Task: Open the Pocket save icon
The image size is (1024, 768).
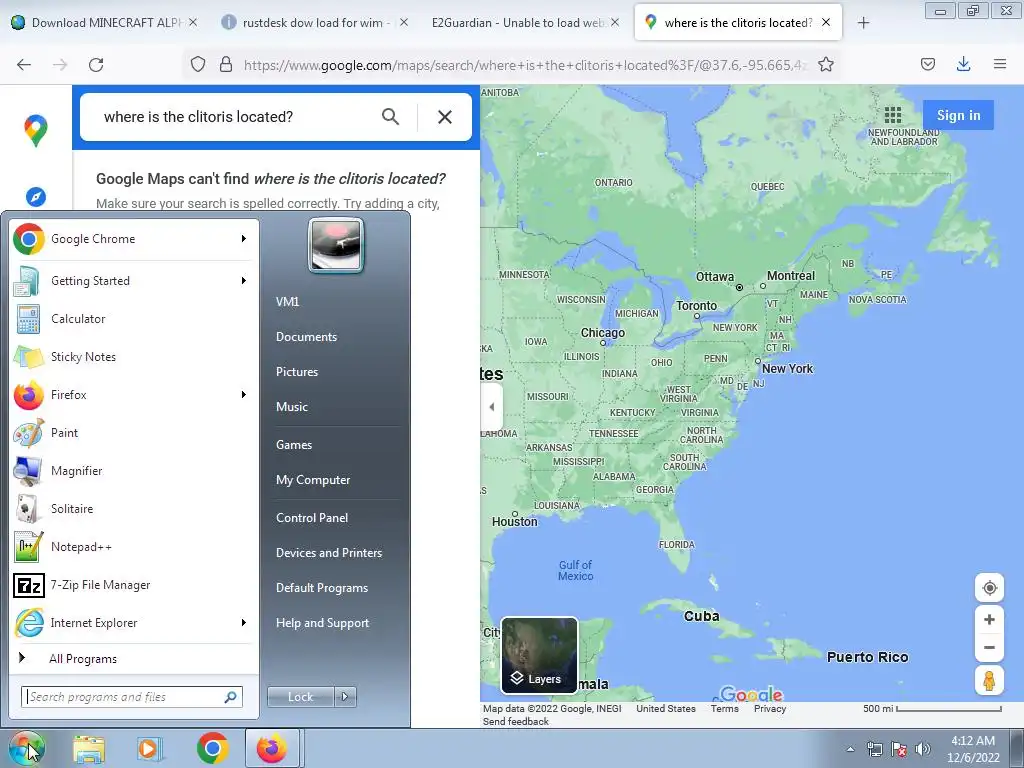Action: 928,64
